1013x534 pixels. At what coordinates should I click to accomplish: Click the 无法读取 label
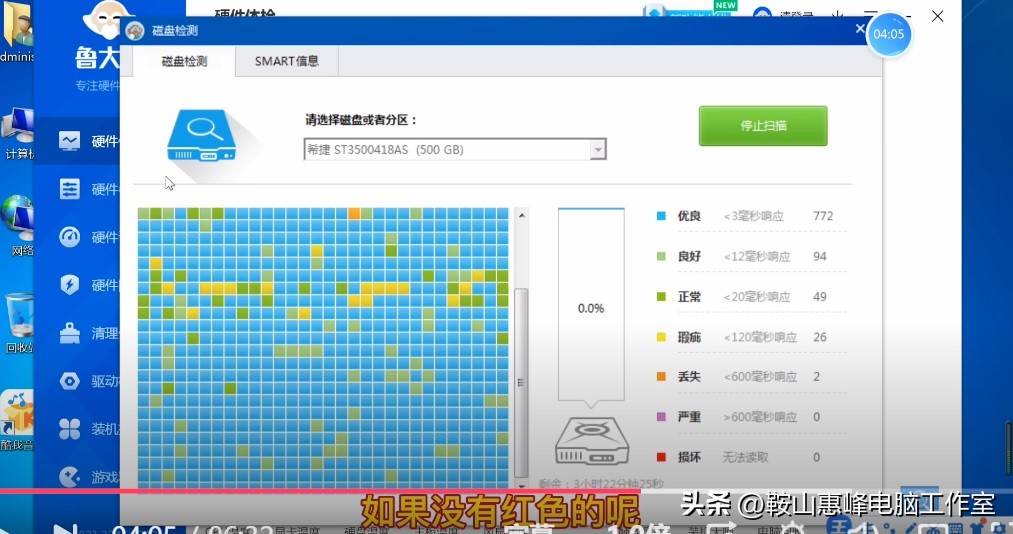point(746,457)
